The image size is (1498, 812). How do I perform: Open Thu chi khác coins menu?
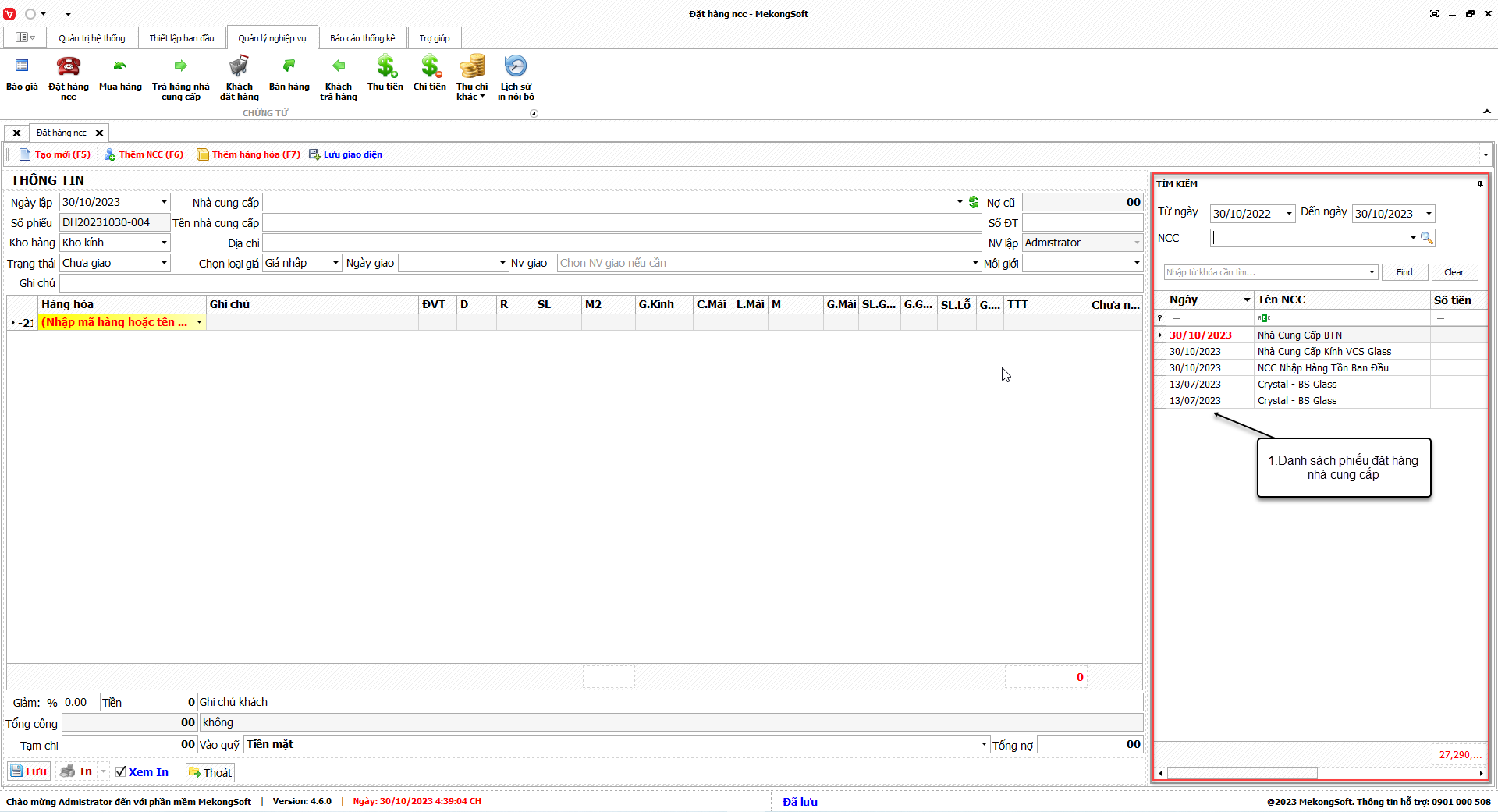tap(472, 76)
